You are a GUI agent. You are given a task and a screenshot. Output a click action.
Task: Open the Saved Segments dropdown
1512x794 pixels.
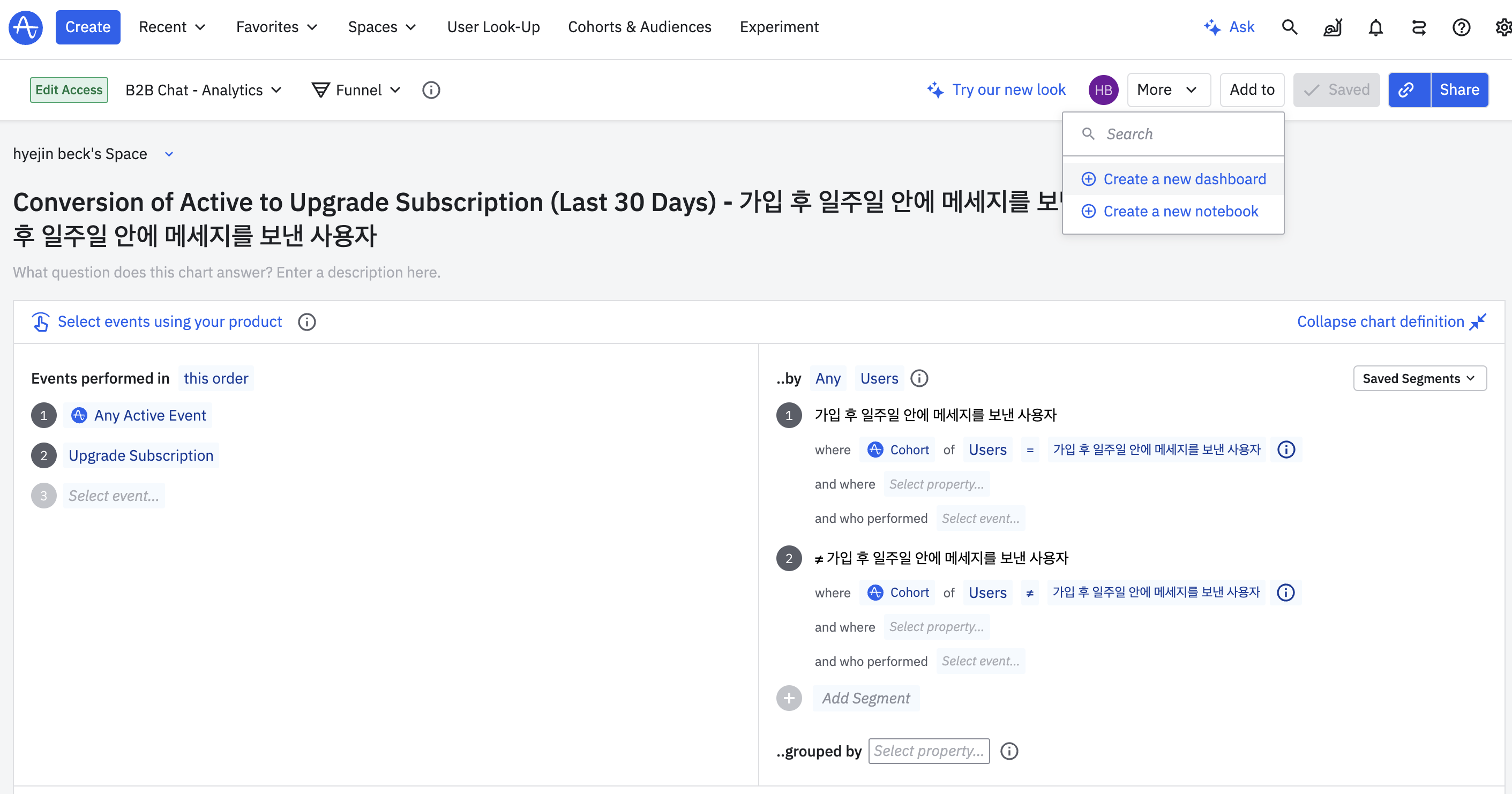(1419, 378)
